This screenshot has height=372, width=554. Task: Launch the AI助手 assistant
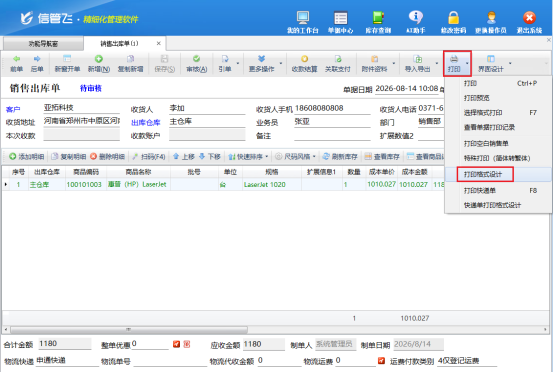[416, 22]
